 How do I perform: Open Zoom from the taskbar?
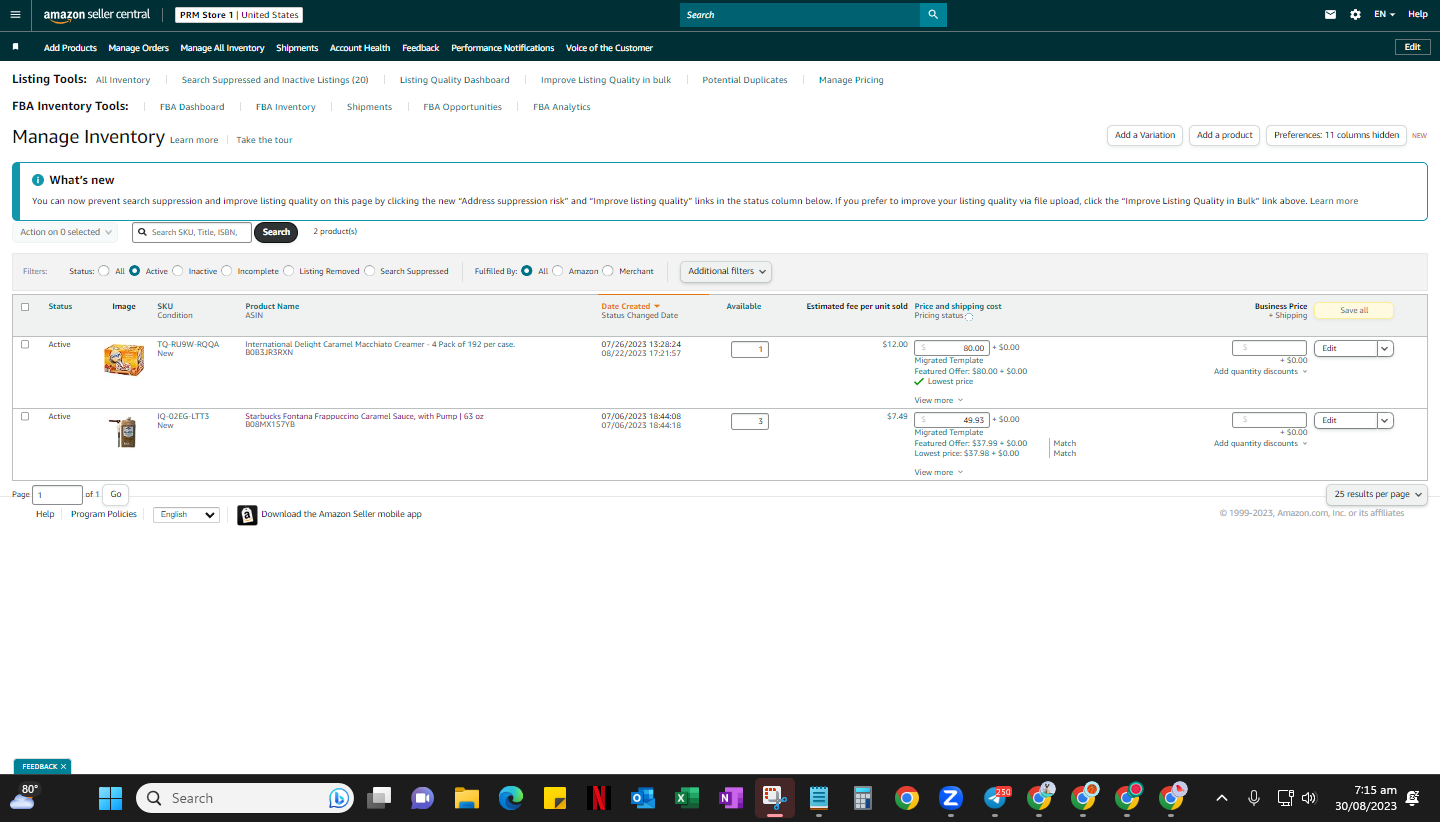(951, 798)
